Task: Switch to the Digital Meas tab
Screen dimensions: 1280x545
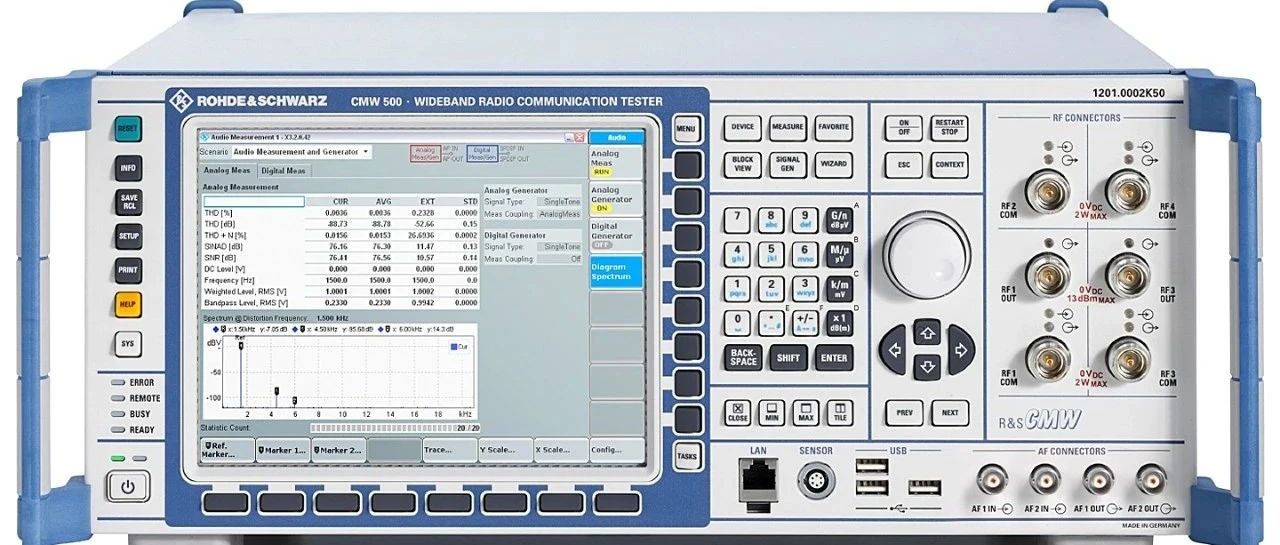Action: coord(283,170)
